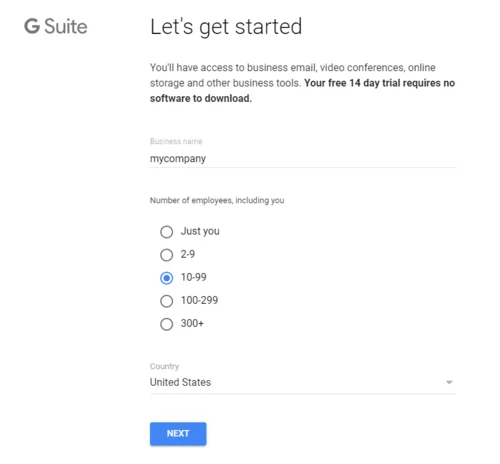Select the 10-99 employees radio button
This screenshot has height=464, width=500.
[166, 278]
